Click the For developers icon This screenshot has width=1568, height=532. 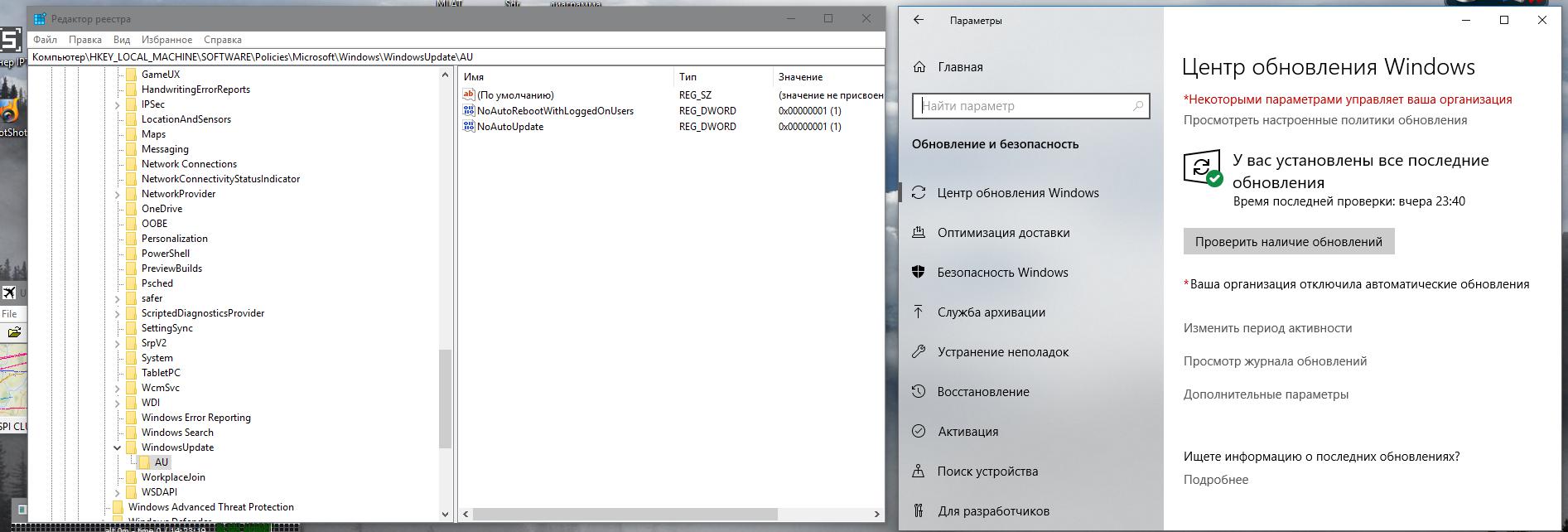[919, 510]
